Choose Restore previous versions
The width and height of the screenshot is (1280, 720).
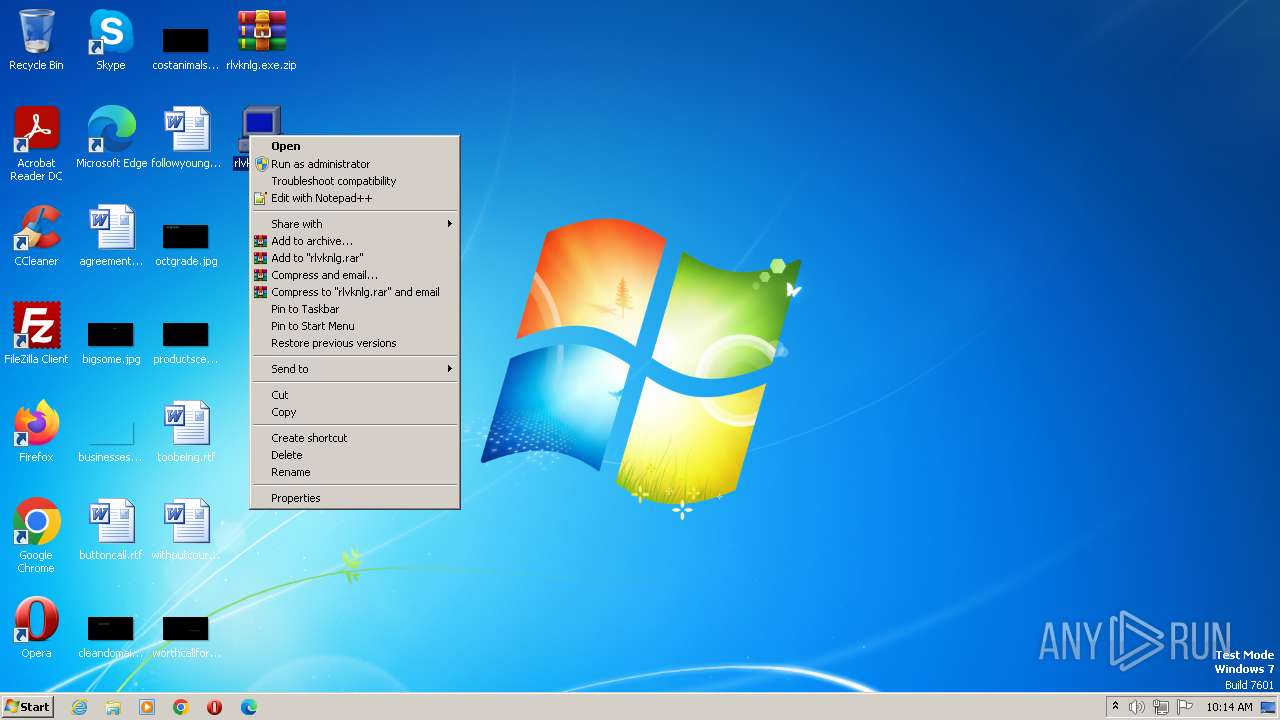[x=355, y=343]
